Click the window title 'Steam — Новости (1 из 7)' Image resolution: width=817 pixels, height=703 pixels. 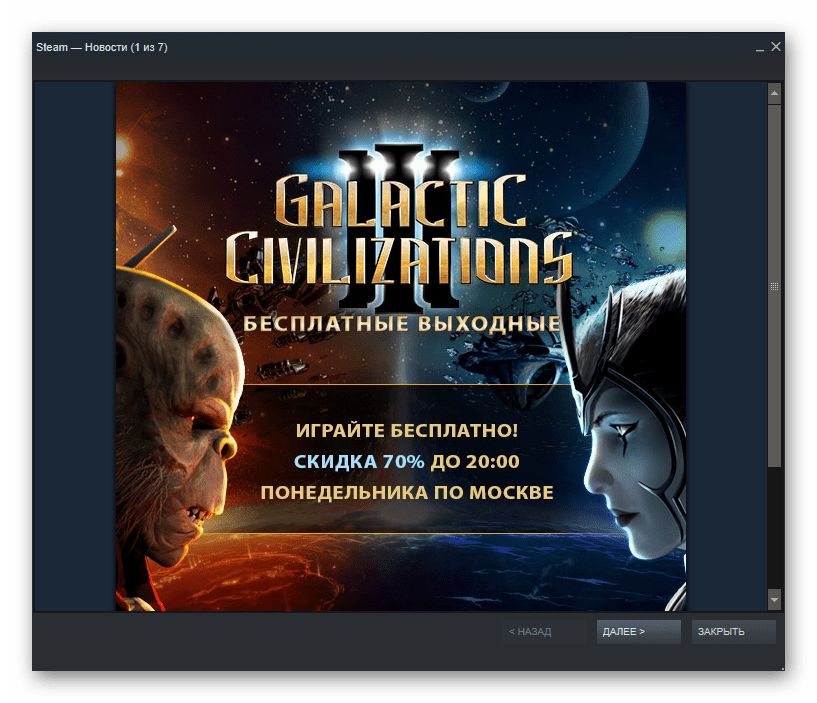(102, 47)
